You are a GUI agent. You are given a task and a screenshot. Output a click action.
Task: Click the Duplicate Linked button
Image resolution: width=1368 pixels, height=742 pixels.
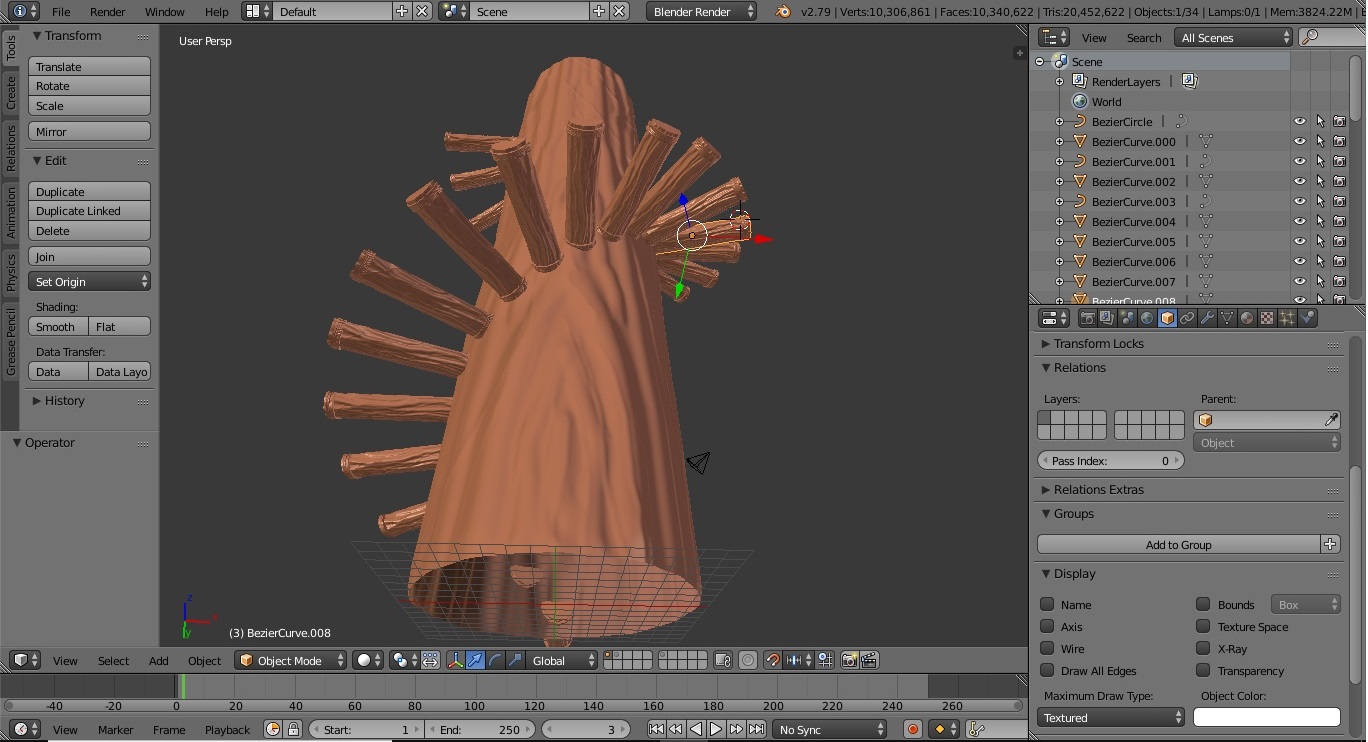[89, 211]
